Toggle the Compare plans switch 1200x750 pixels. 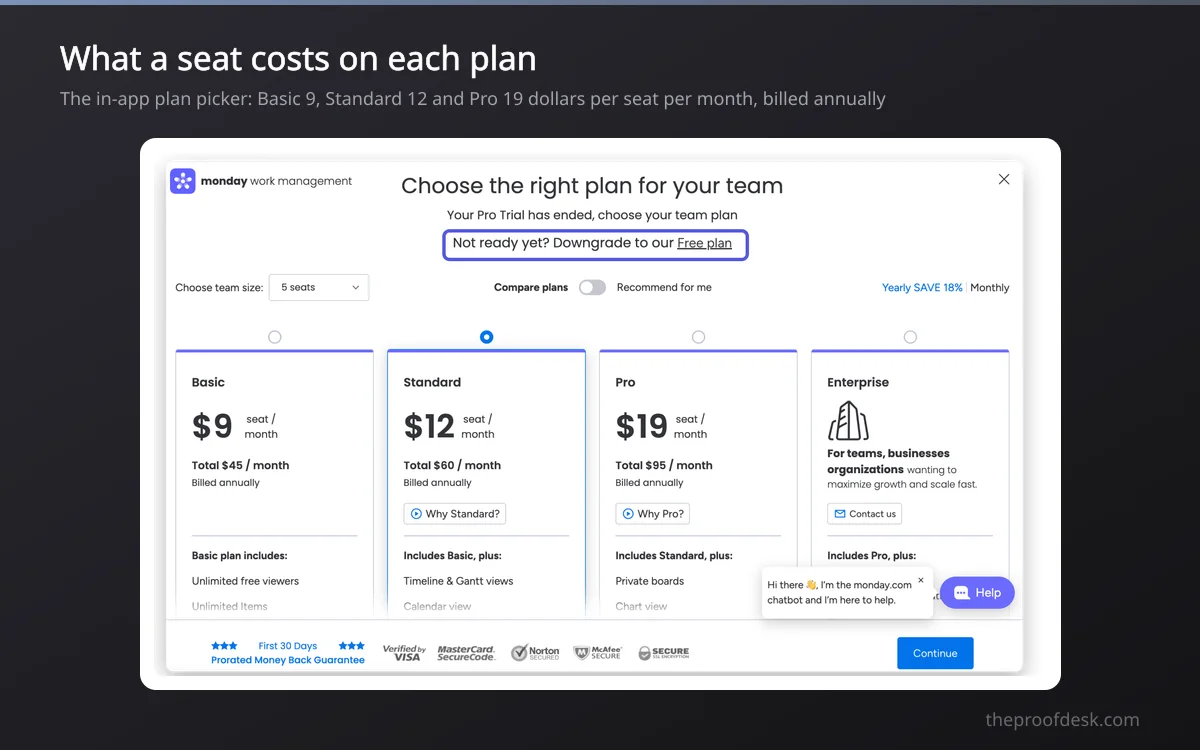pos(592,287)
